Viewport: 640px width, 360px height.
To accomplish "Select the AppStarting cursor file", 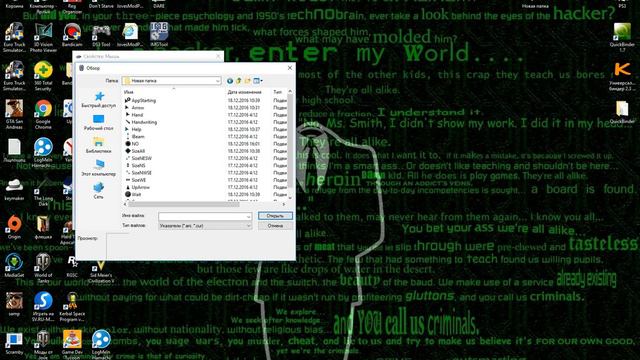I will coord(140,100).
